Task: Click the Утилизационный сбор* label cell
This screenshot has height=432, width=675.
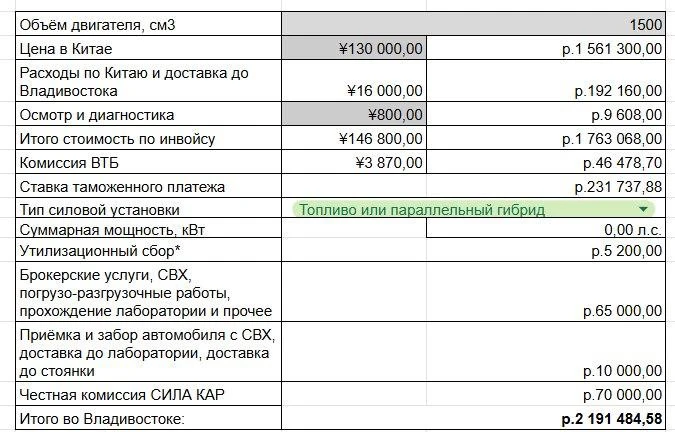Action: point(149,250)
